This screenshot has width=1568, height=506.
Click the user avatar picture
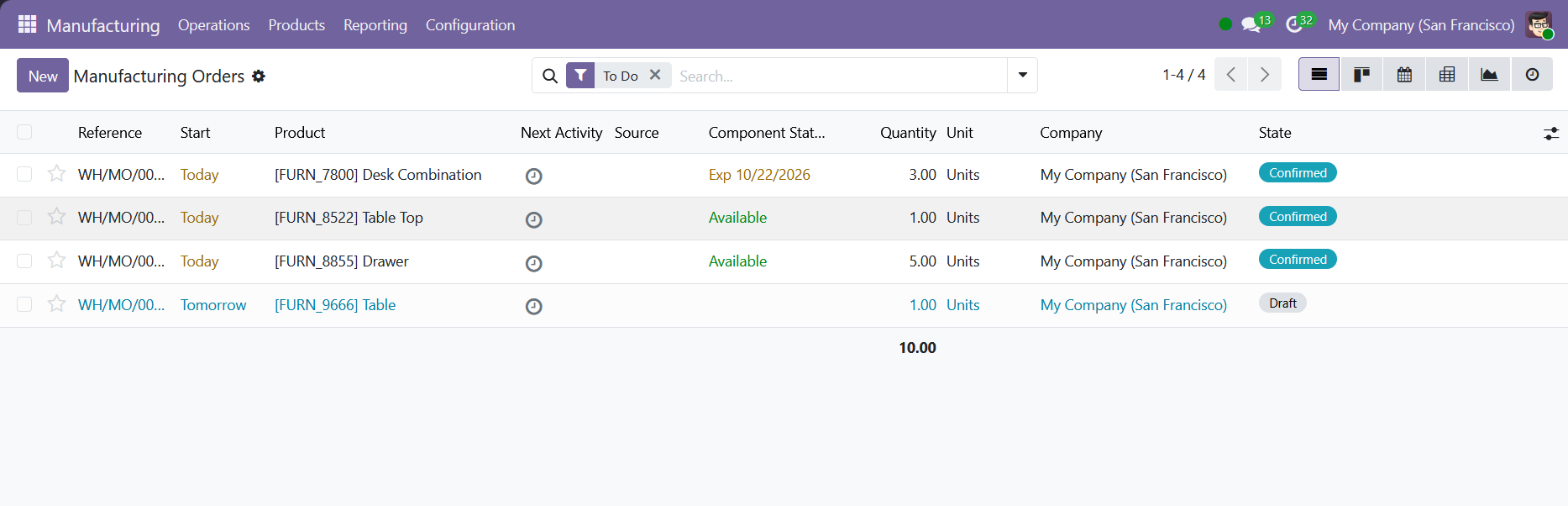[x=1539, y=24]
